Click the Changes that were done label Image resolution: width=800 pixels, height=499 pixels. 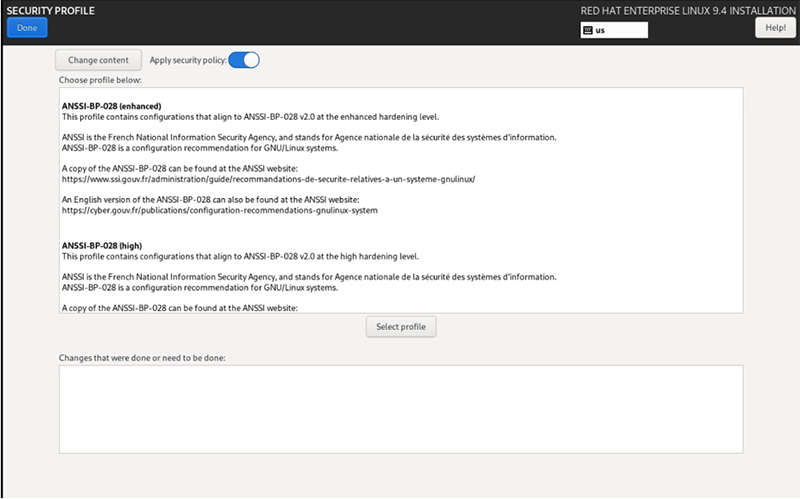[x=142, y=358]
